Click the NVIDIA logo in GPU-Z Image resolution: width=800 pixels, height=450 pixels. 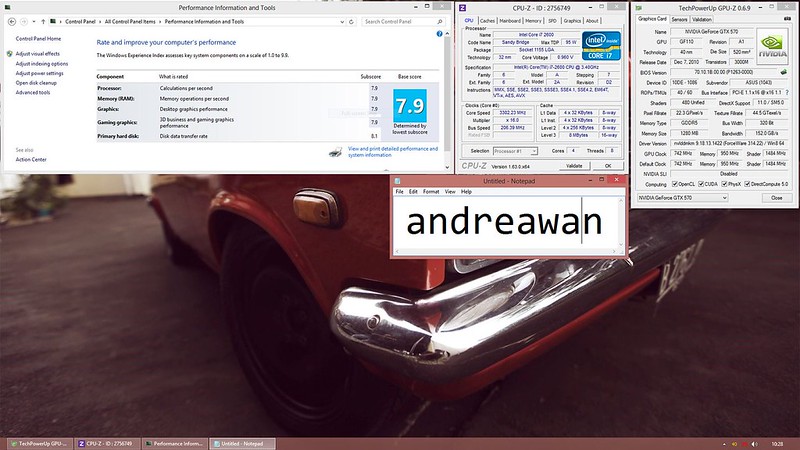(772, 46)
